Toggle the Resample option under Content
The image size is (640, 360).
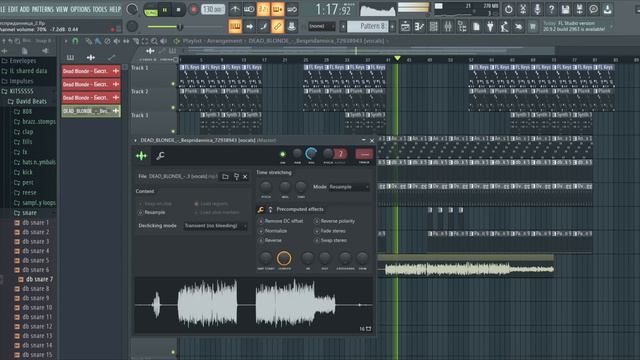[x=151, y=212]
